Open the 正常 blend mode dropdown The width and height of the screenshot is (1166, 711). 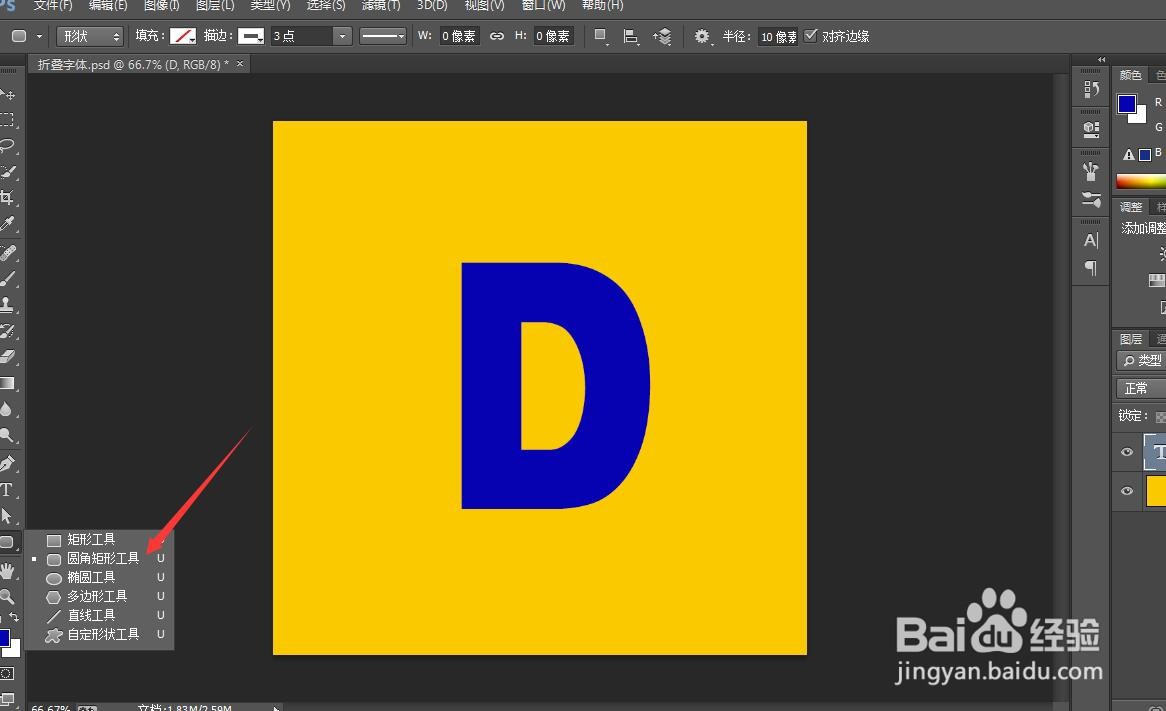[x=1141, y=388]
